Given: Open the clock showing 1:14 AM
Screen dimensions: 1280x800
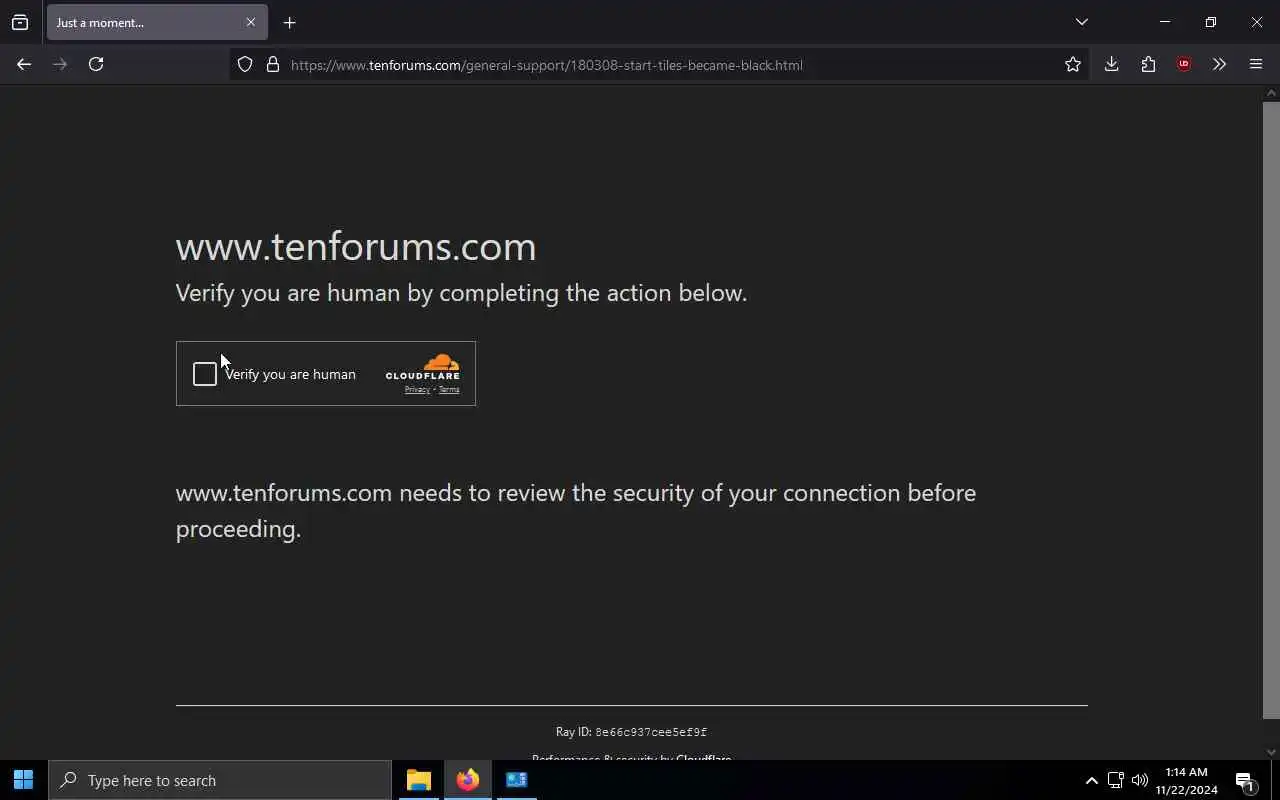Looking at the screenshot, I should point(1187,780).
